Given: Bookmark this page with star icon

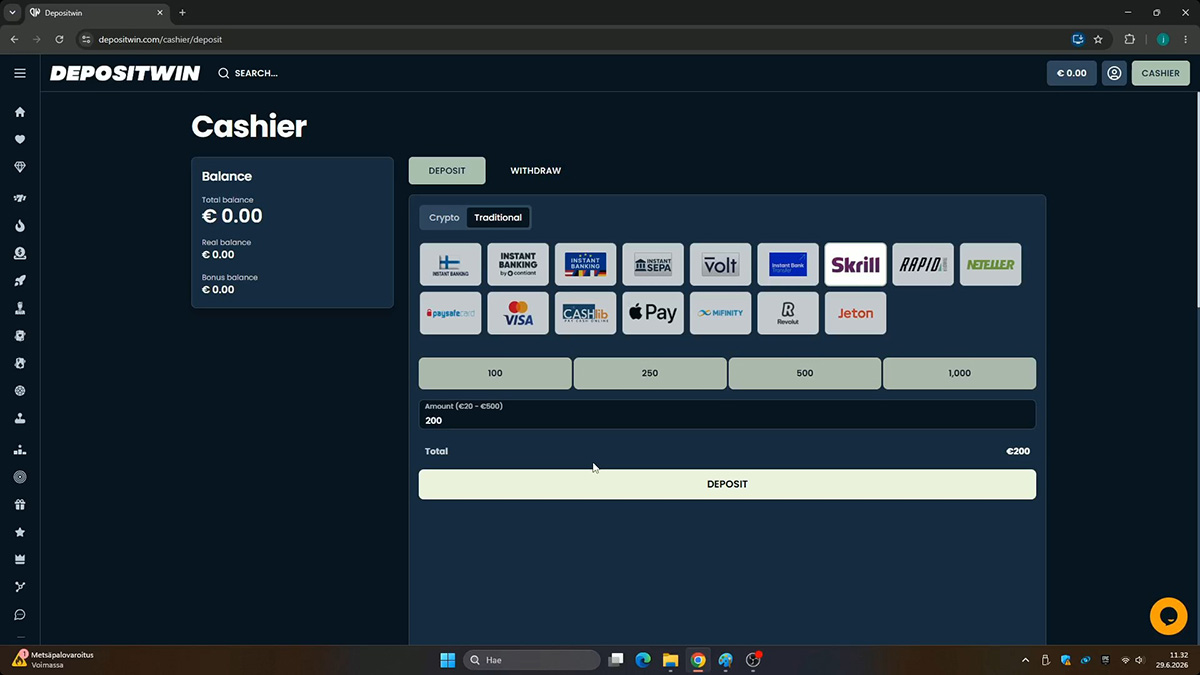Looking at the screenshot, I should click(x=1098, y=40).
